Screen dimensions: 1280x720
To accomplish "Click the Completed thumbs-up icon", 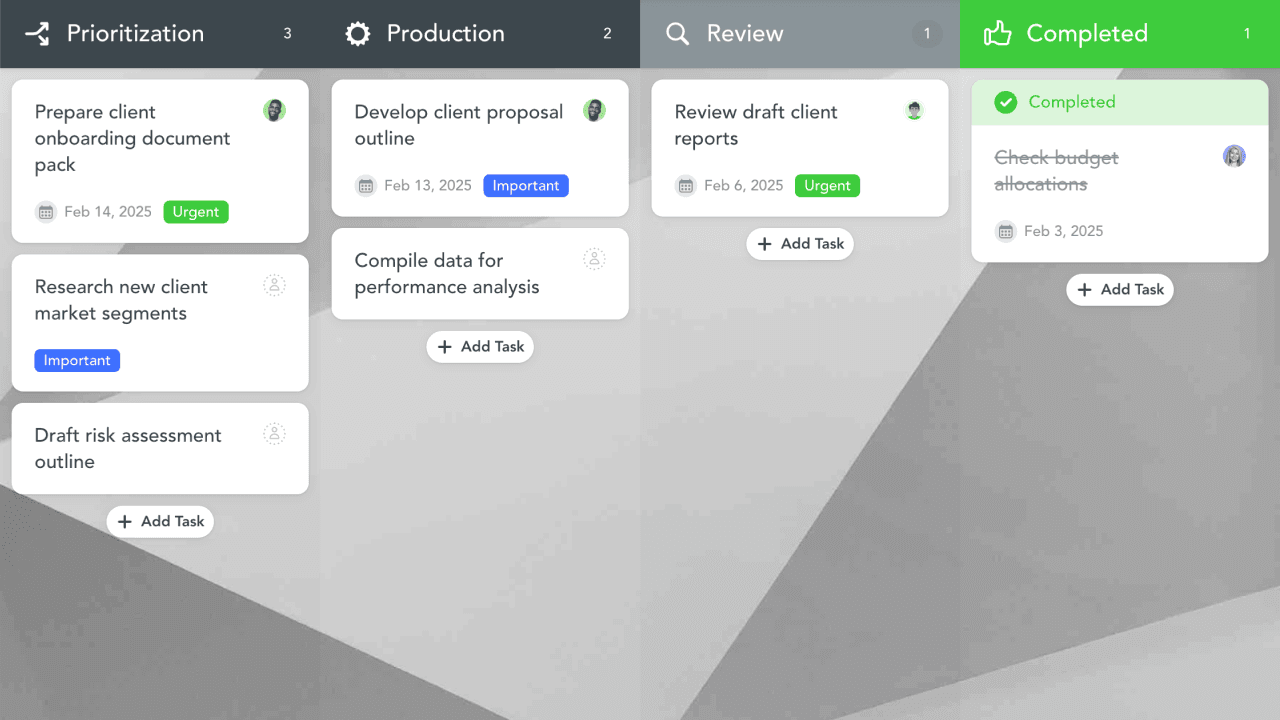I will point(997,34).
